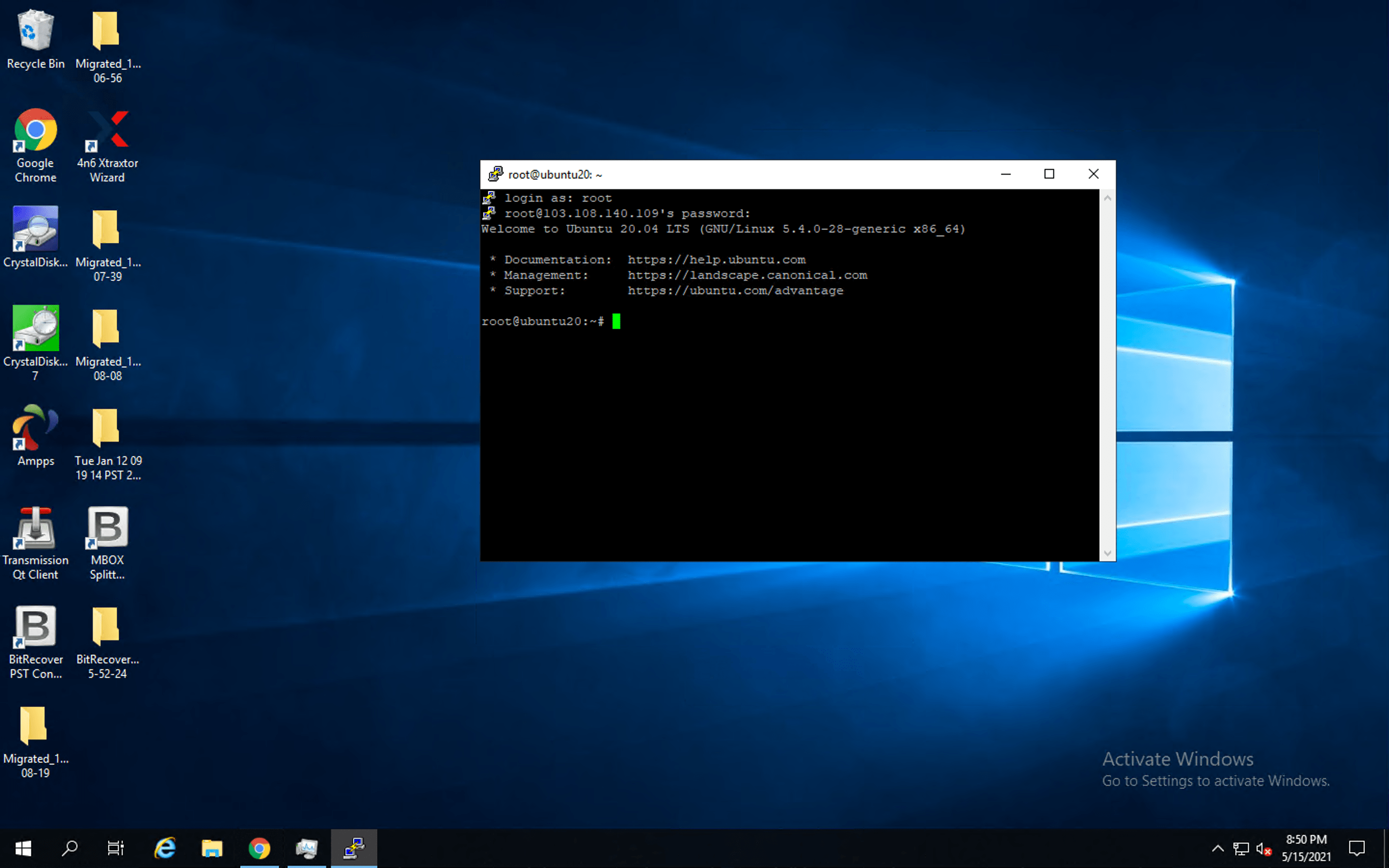1389x868 pixels.
Task: Open File Explorer from the taskbar
Action: click(212, 848)
